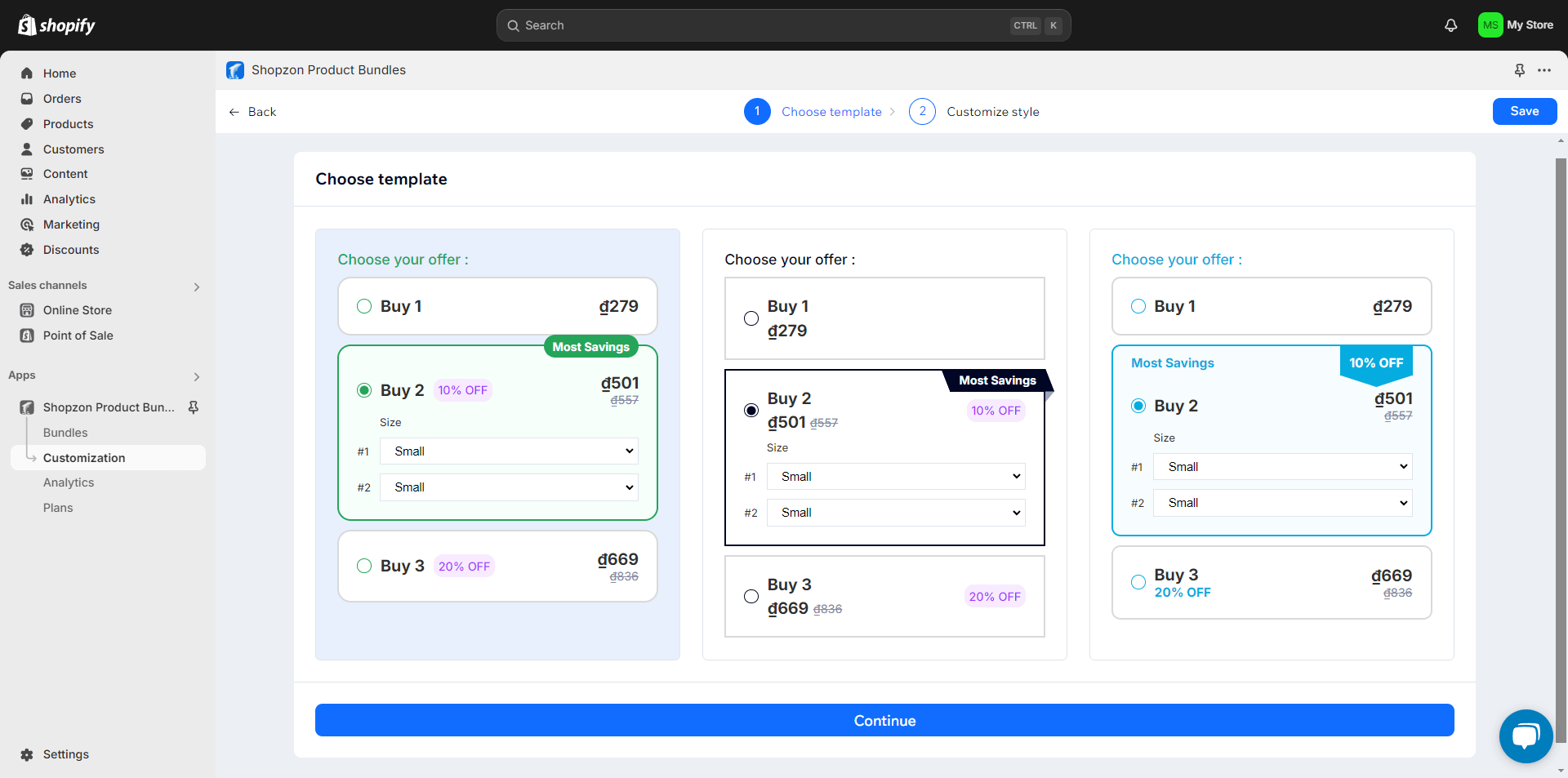1568x778 pixels.
Task: Click the "Choose template" heading
Action: click(381, 179)
